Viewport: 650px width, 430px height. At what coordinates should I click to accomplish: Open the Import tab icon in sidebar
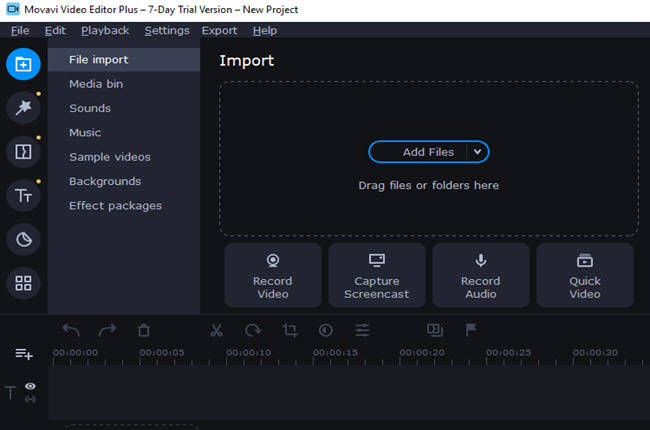pyautogui.click(x=23, y=64)
